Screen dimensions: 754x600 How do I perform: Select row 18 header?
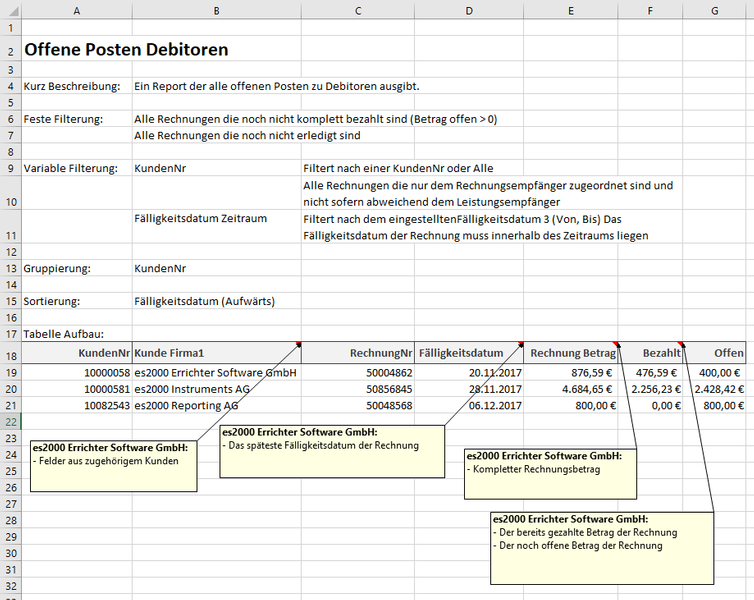tap(11, 353)
